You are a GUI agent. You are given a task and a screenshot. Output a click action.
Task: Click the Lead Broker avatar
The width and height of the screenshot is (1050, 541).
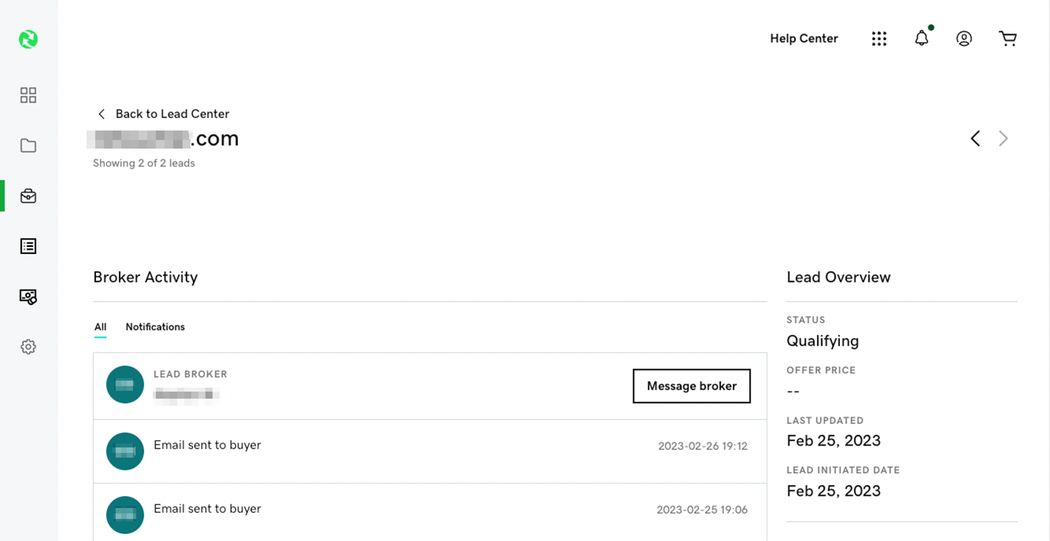click(x=125, y=385)
